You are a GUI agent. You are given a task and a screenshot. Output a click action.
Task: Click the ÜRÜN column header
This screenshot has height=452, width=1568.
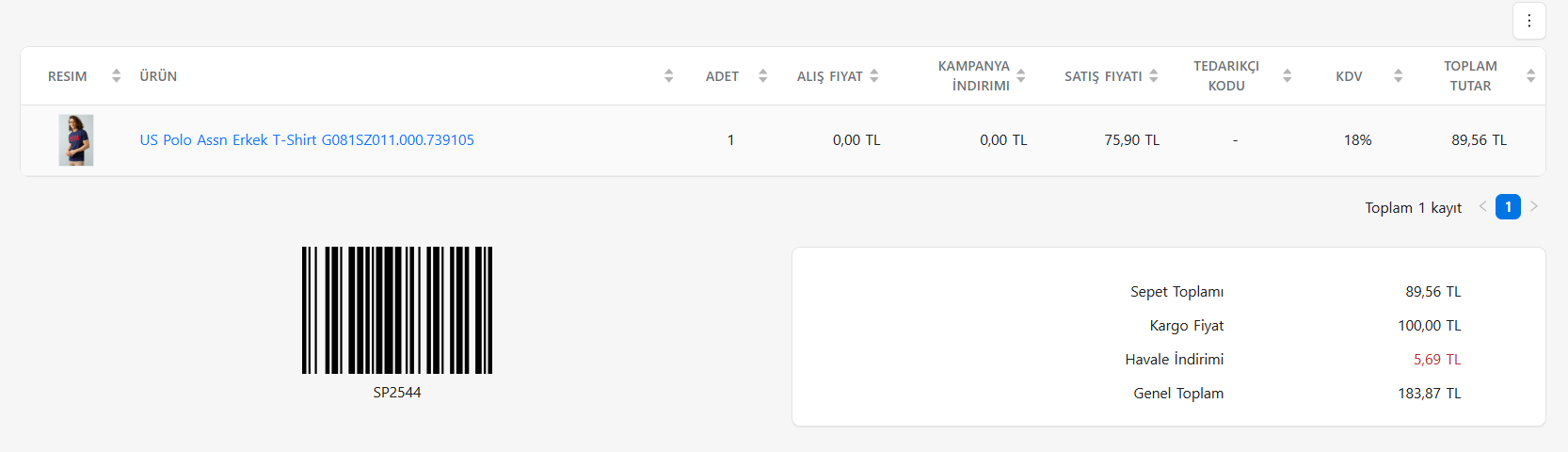click(x=158, y=76)
